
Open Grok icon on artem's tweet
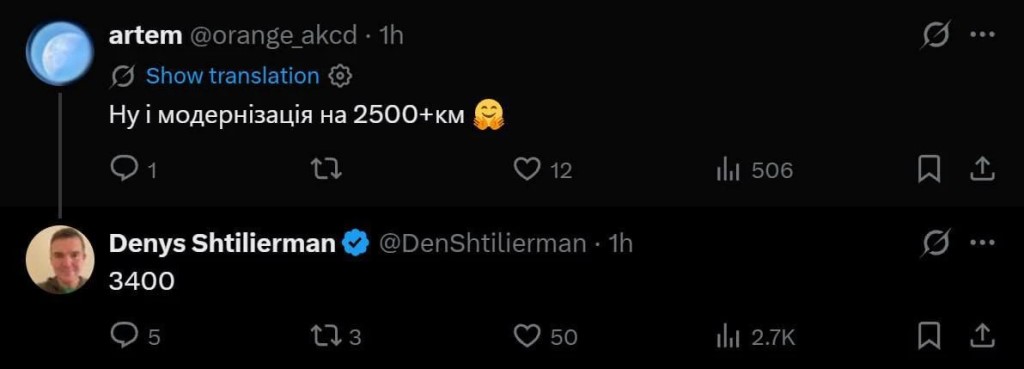click(935, 35)
